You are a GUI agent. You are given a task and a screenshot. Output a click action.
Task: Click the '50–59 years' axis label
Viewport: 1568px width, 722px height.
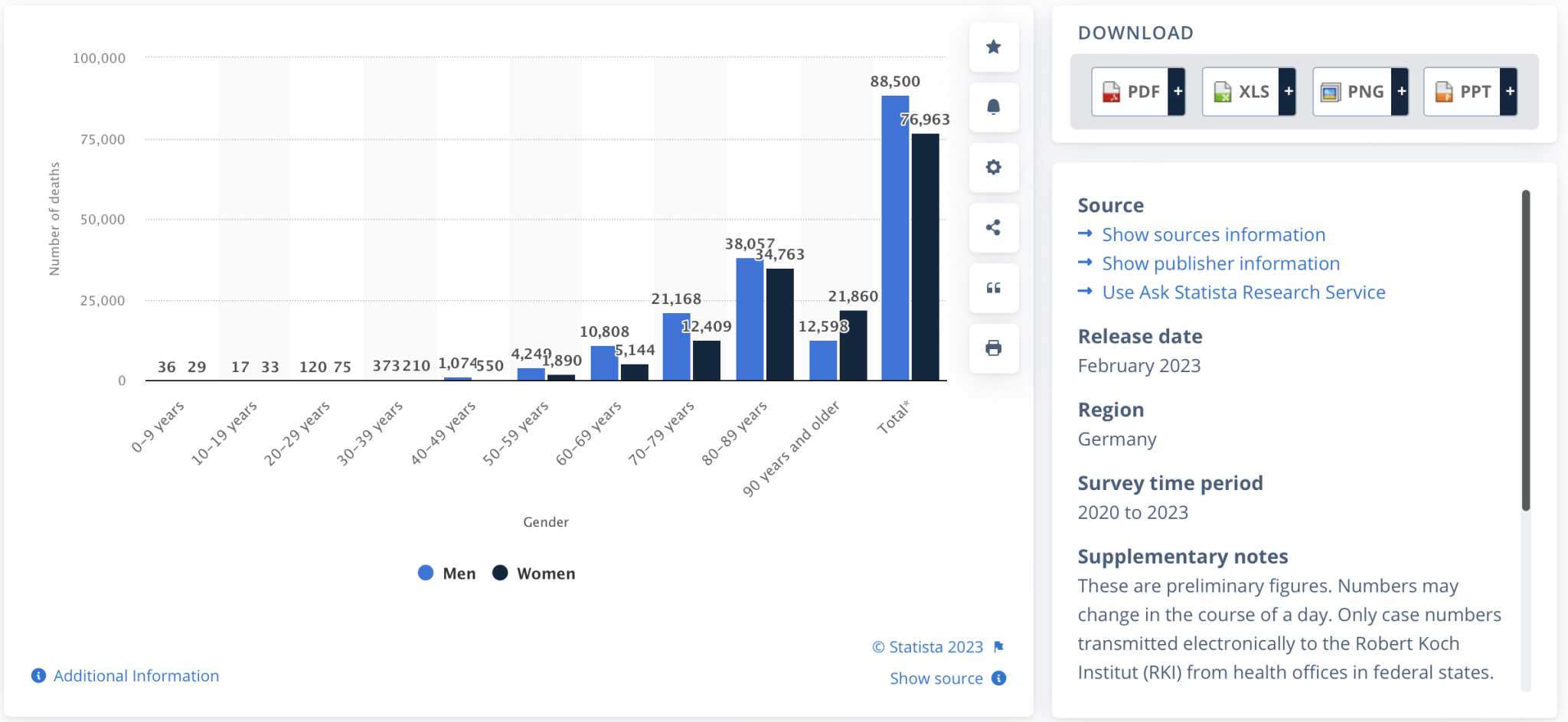(515, 433)
